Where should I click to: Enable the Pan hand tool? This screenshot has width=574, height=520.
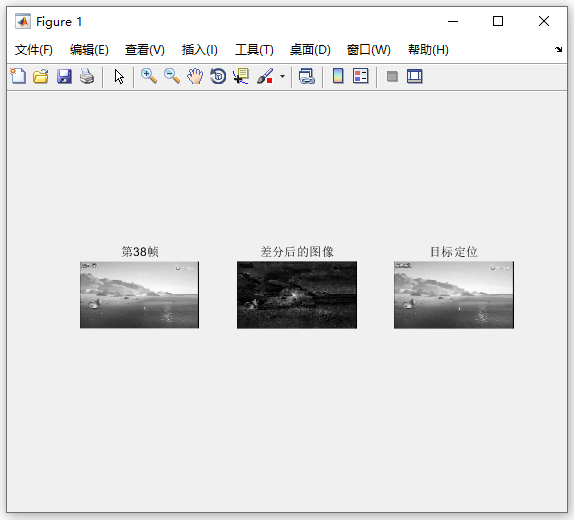click(x=195, y=77)
